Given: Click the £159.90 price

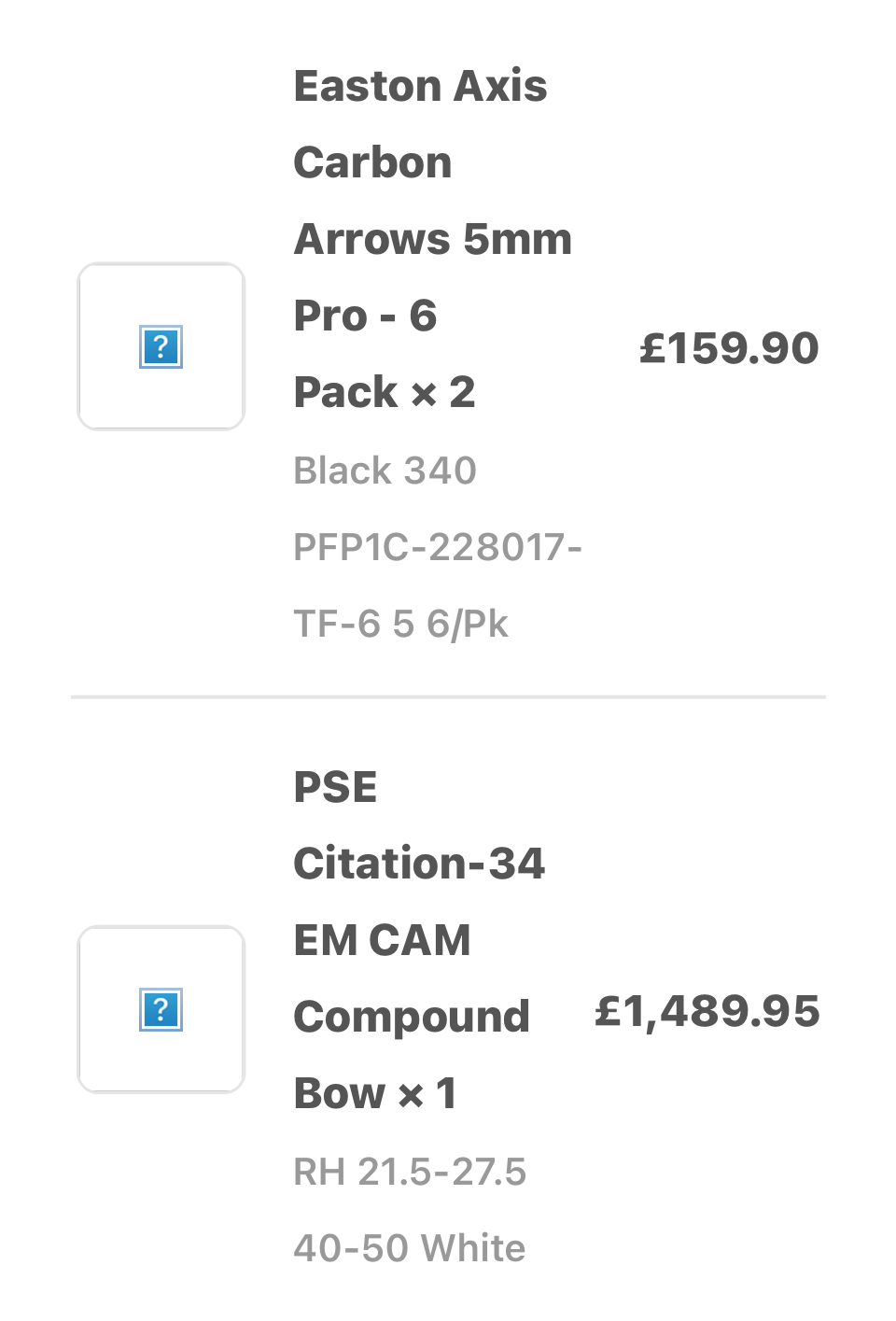Looking at the screenshot, I should point(729,348).
